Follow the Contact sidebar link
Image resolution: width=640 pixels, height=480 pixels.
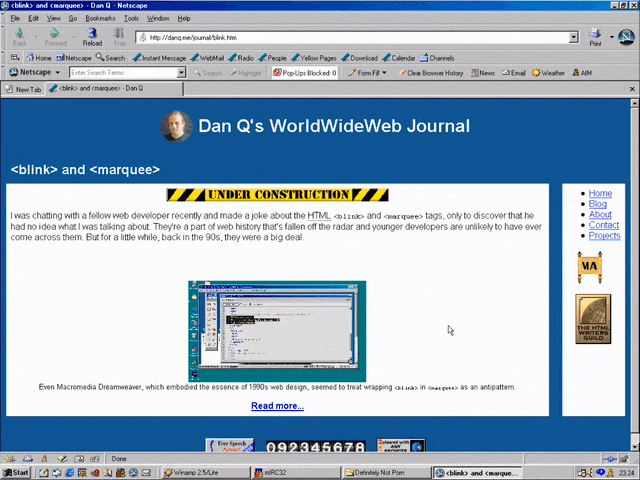[x=604, y=225]
